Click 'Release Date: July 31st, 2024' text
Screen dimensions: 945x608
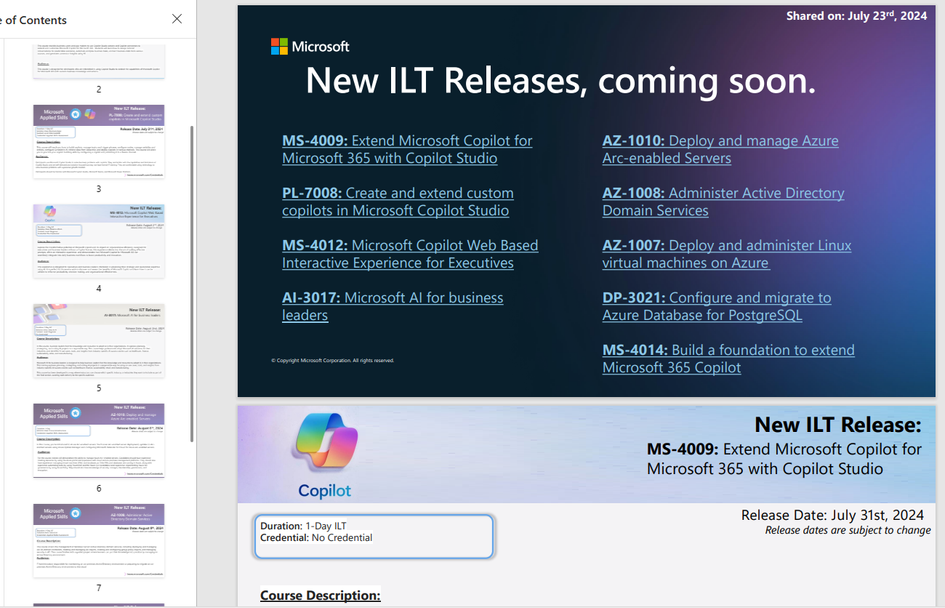point(832,515)
